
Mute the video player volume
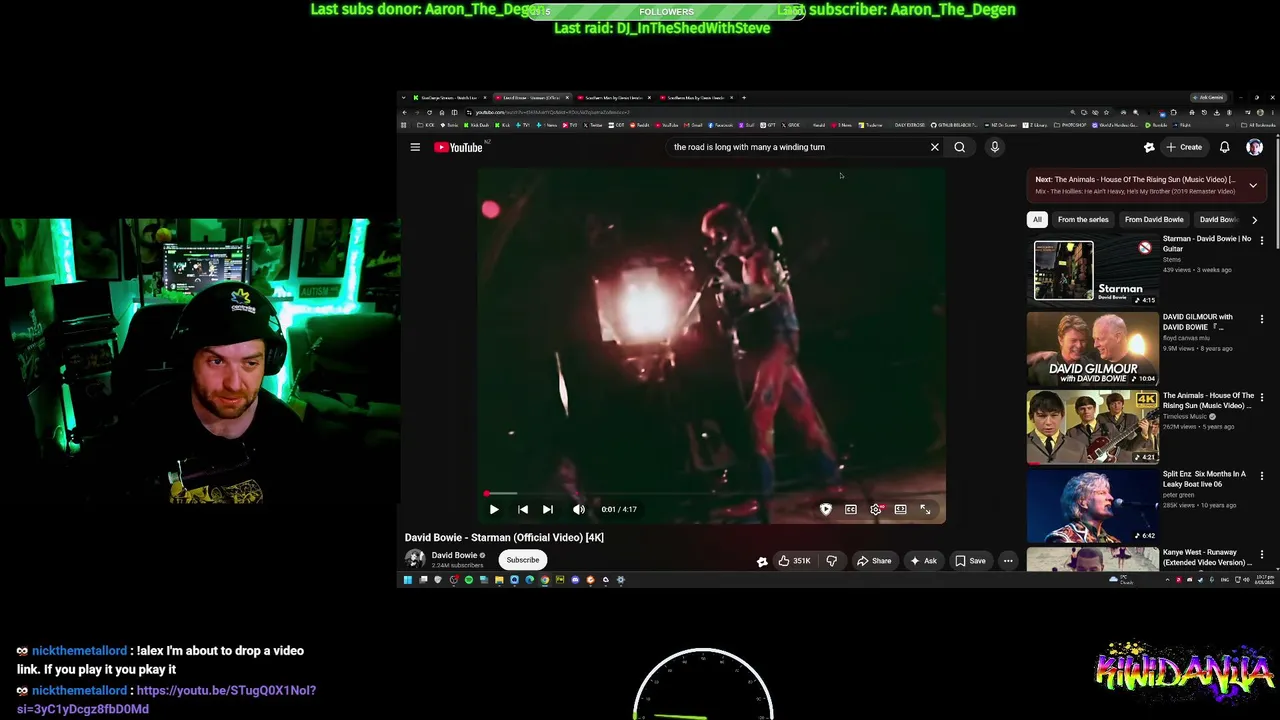point(579,509)
